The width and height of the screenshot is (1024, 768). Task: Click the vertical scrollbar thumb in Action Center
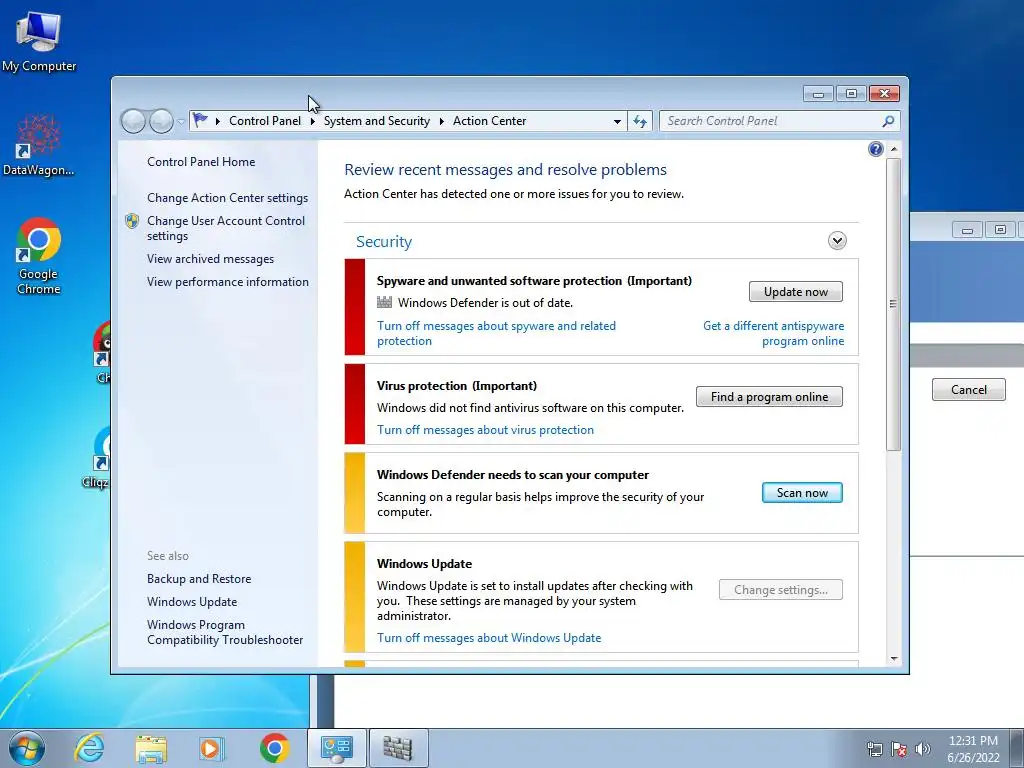pyautogui.click(x=893, y=304)
